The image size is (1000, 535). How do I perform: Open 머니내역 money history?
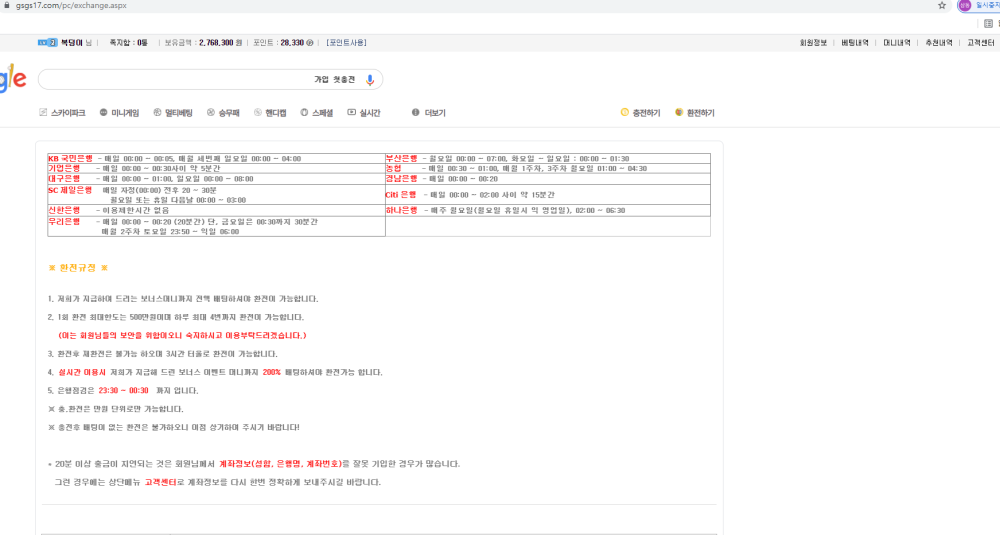897,43
